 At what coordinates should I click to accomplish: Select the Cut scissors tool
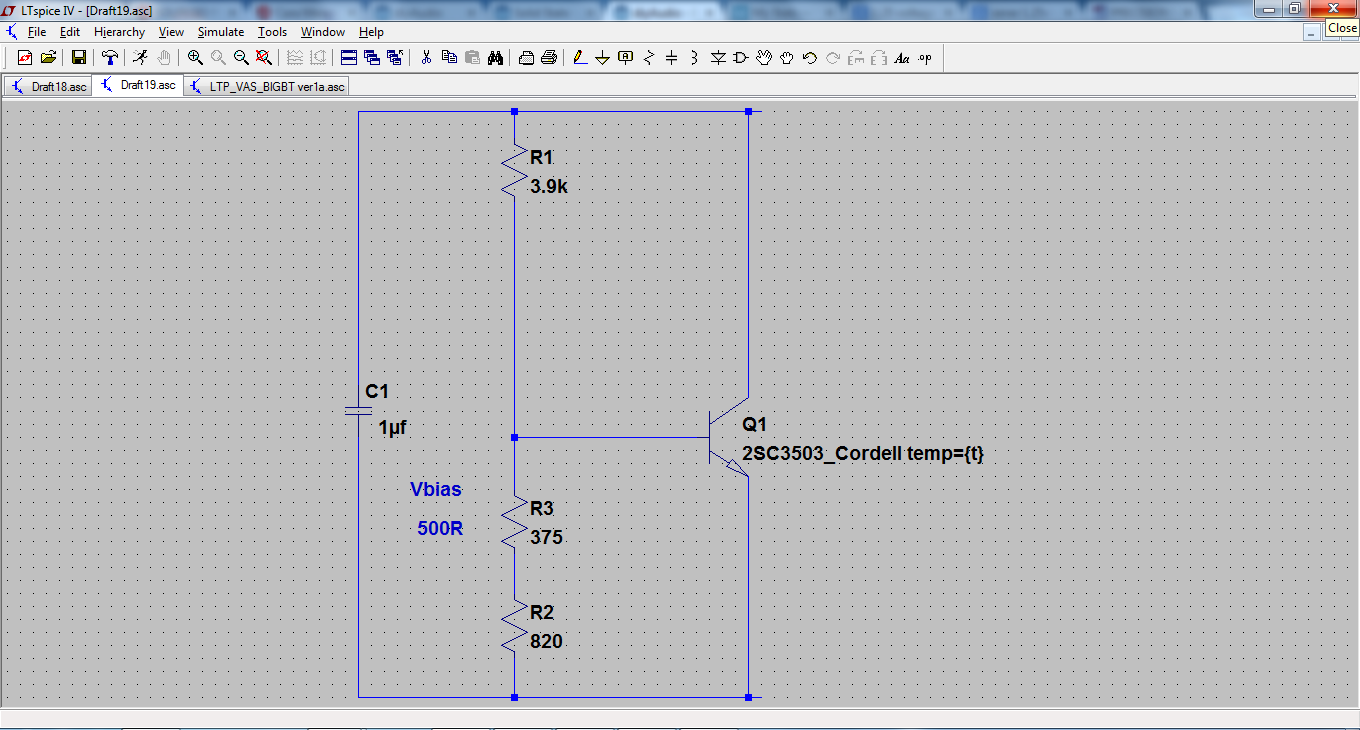(426, 58)
